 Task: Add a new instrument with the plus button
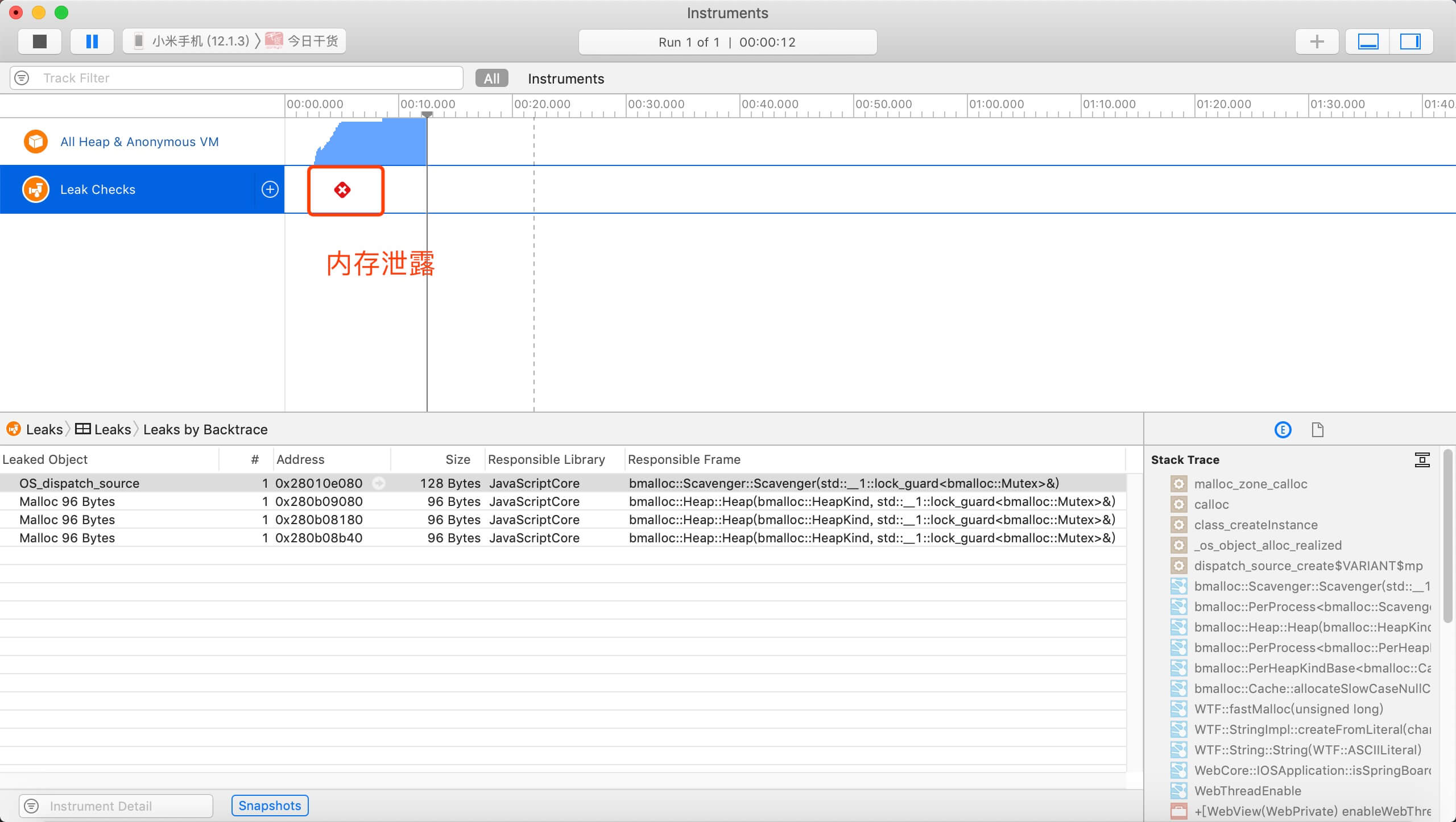tap(1317, 41)
